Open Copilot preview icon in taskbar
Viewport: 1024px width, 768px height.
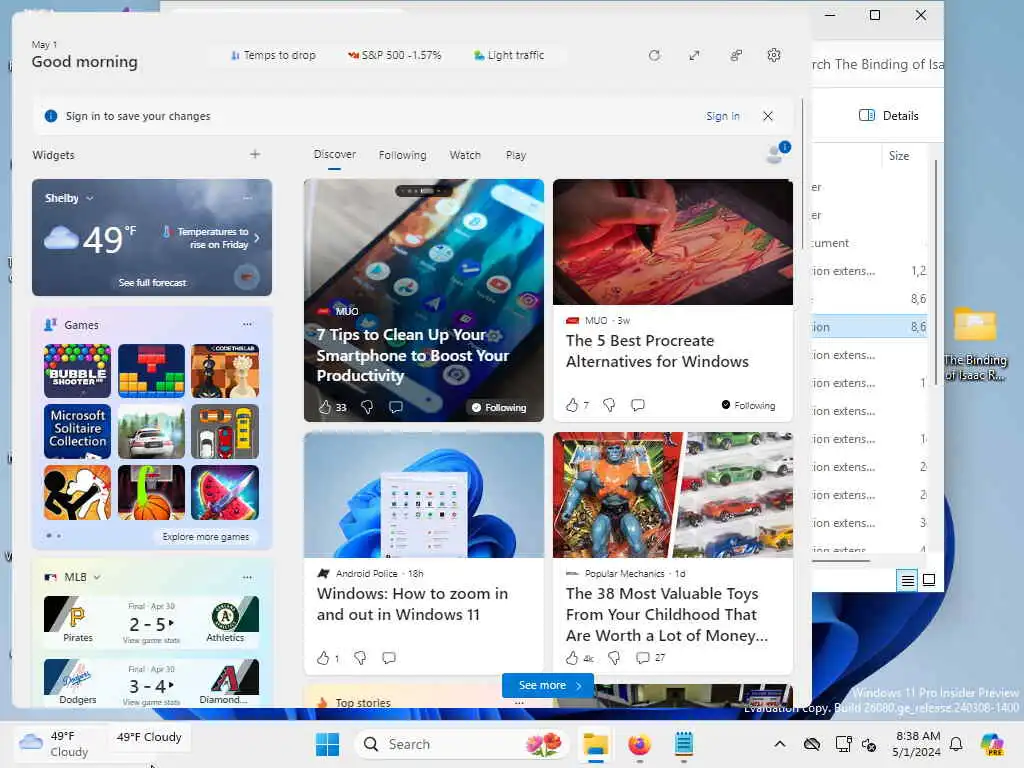[992, 744]
